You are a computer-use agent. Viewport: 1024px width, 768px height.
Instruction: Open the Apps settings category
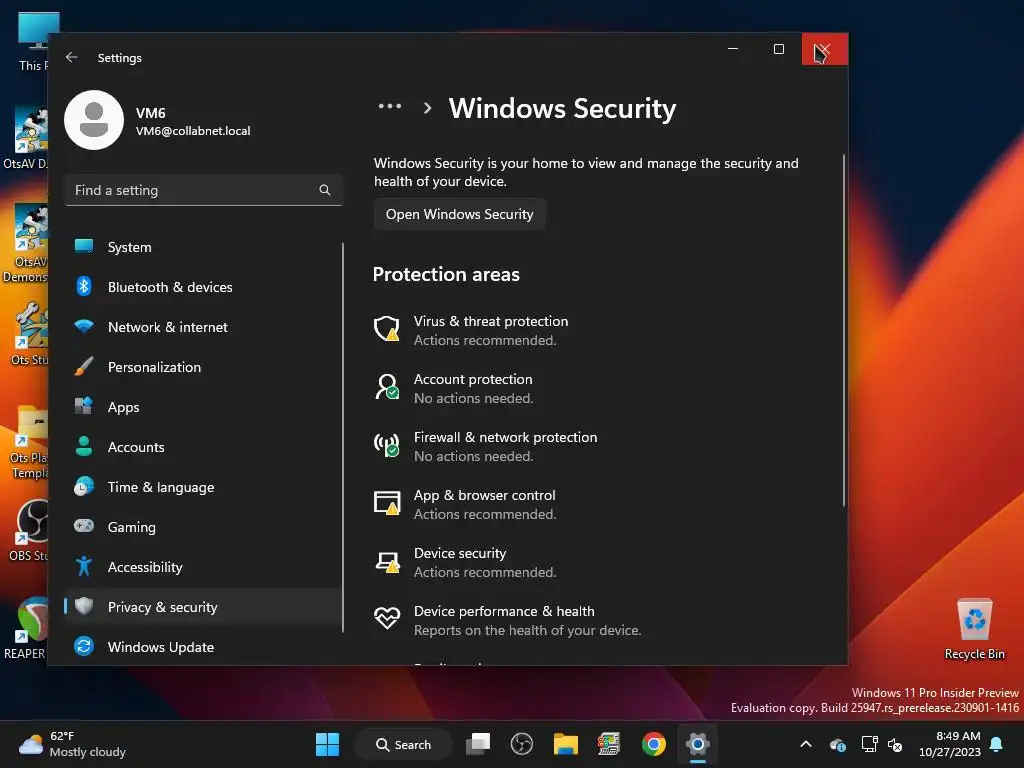(202, 407)
